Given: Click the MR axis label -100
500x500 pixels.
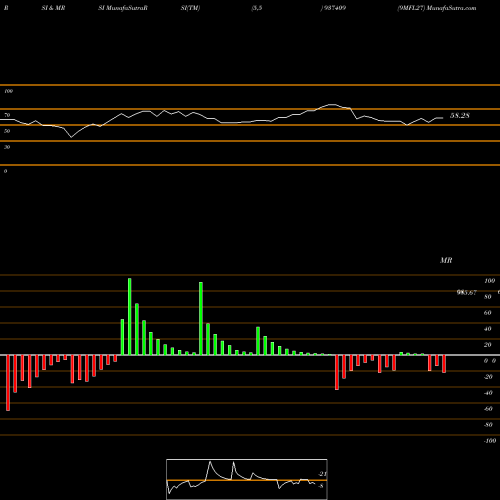Looking at the screenshot, I should [x=490, y=441].
